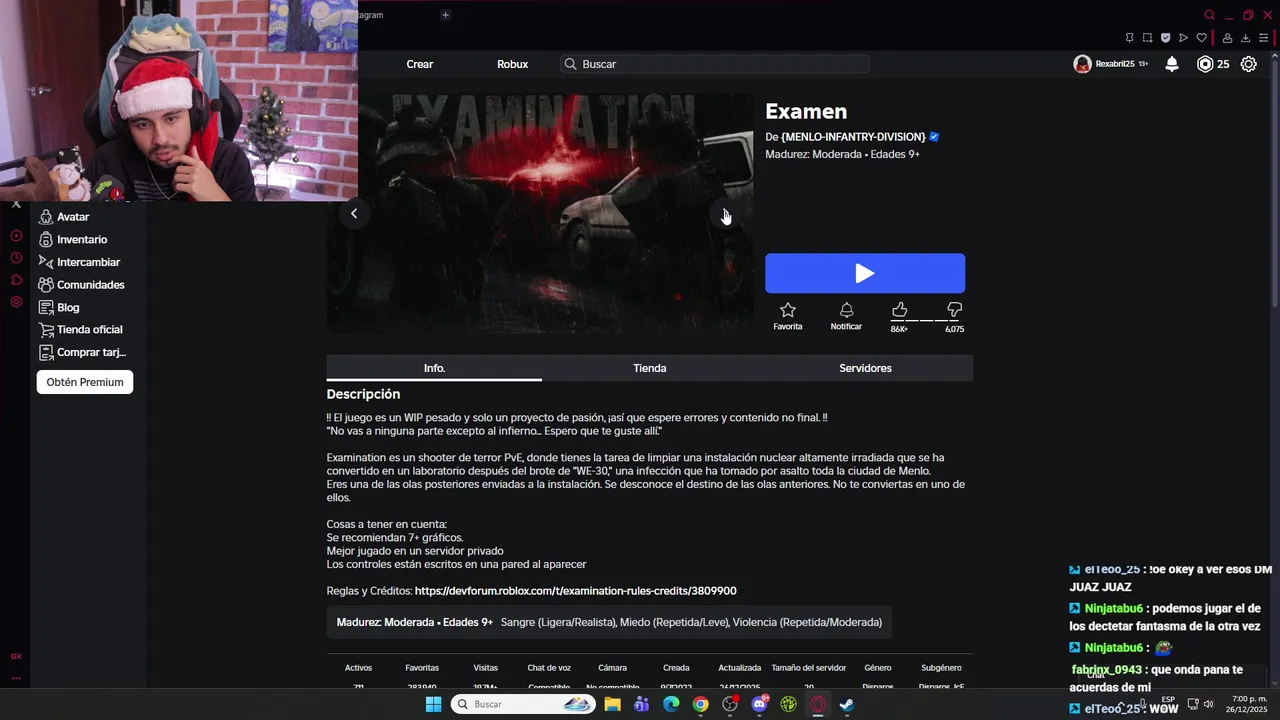The width and height of the screenshot is (1280, 720).
Task: Open the Windows Start button
Action: (433, 704)
